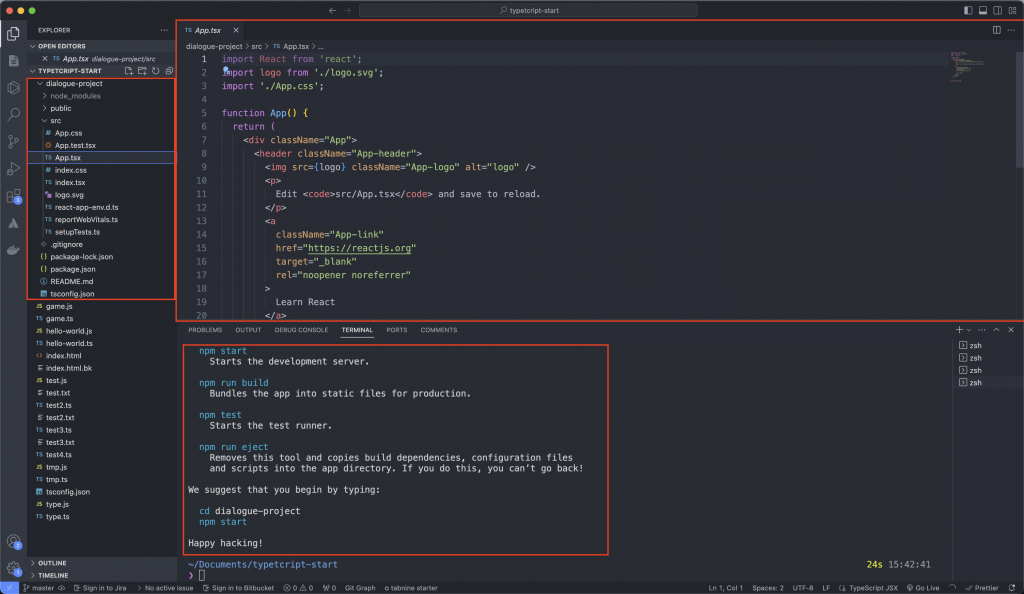Click Prettier in status bar

point(982,588)
